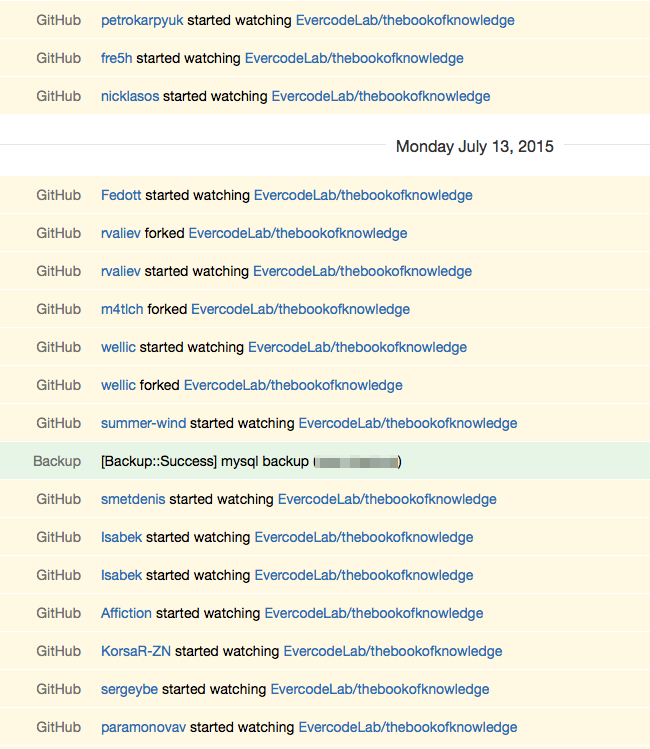Open the nicklasos user link
Image resolution: width=650 pixels, height=749 pixels.
click(130, 96)
